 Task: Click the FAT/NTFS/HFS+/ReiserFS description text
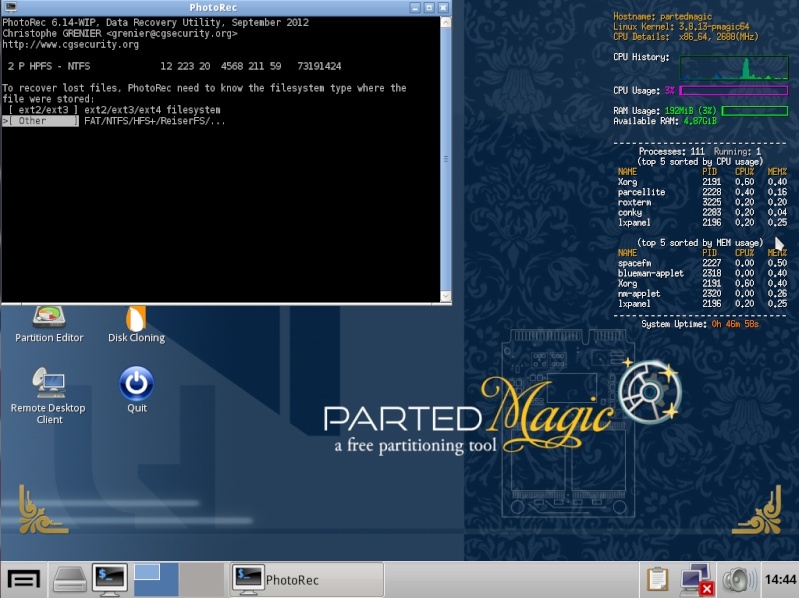(154, 121)
